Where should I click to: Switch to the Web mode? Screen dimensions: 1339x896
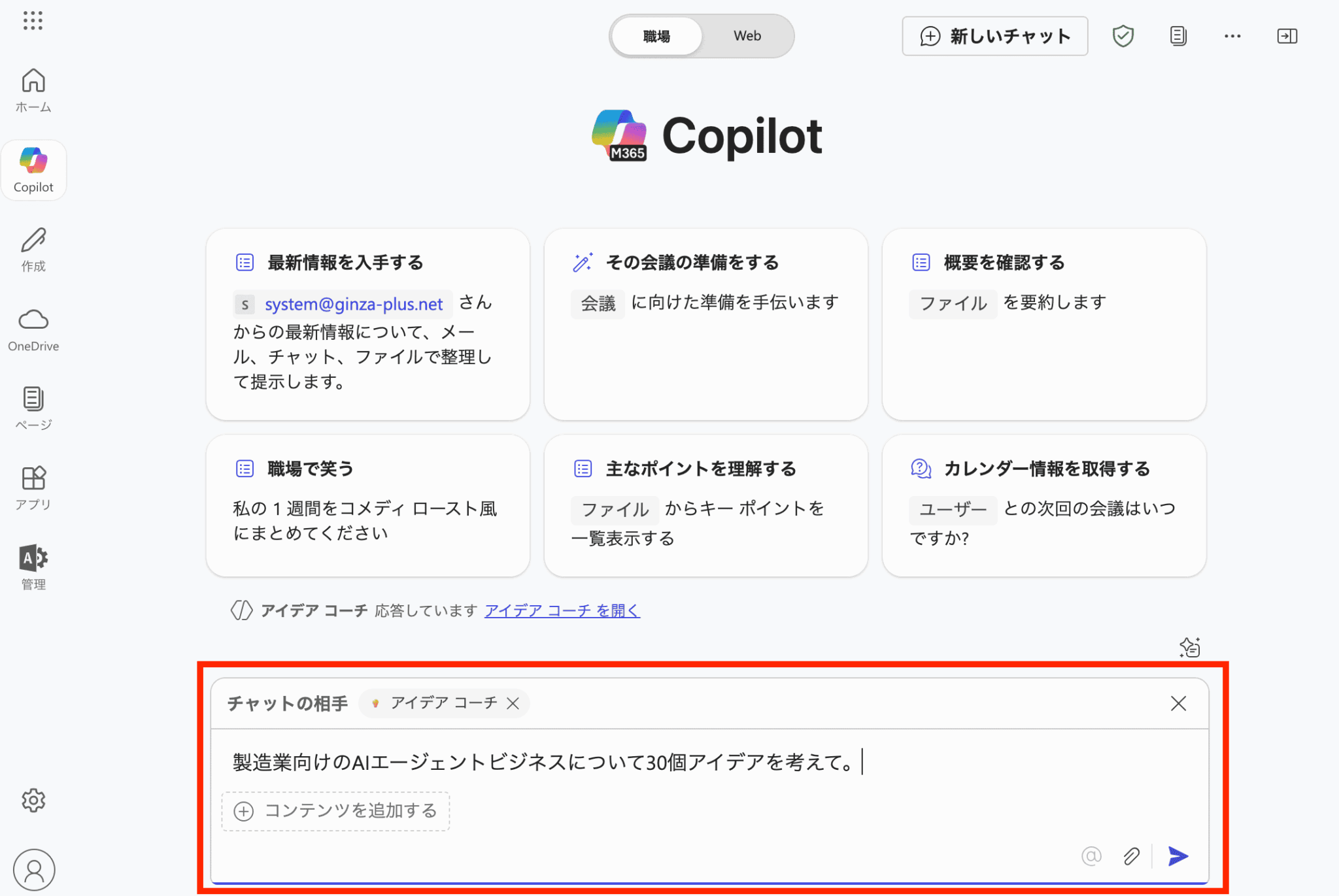(x=747, y=36)
